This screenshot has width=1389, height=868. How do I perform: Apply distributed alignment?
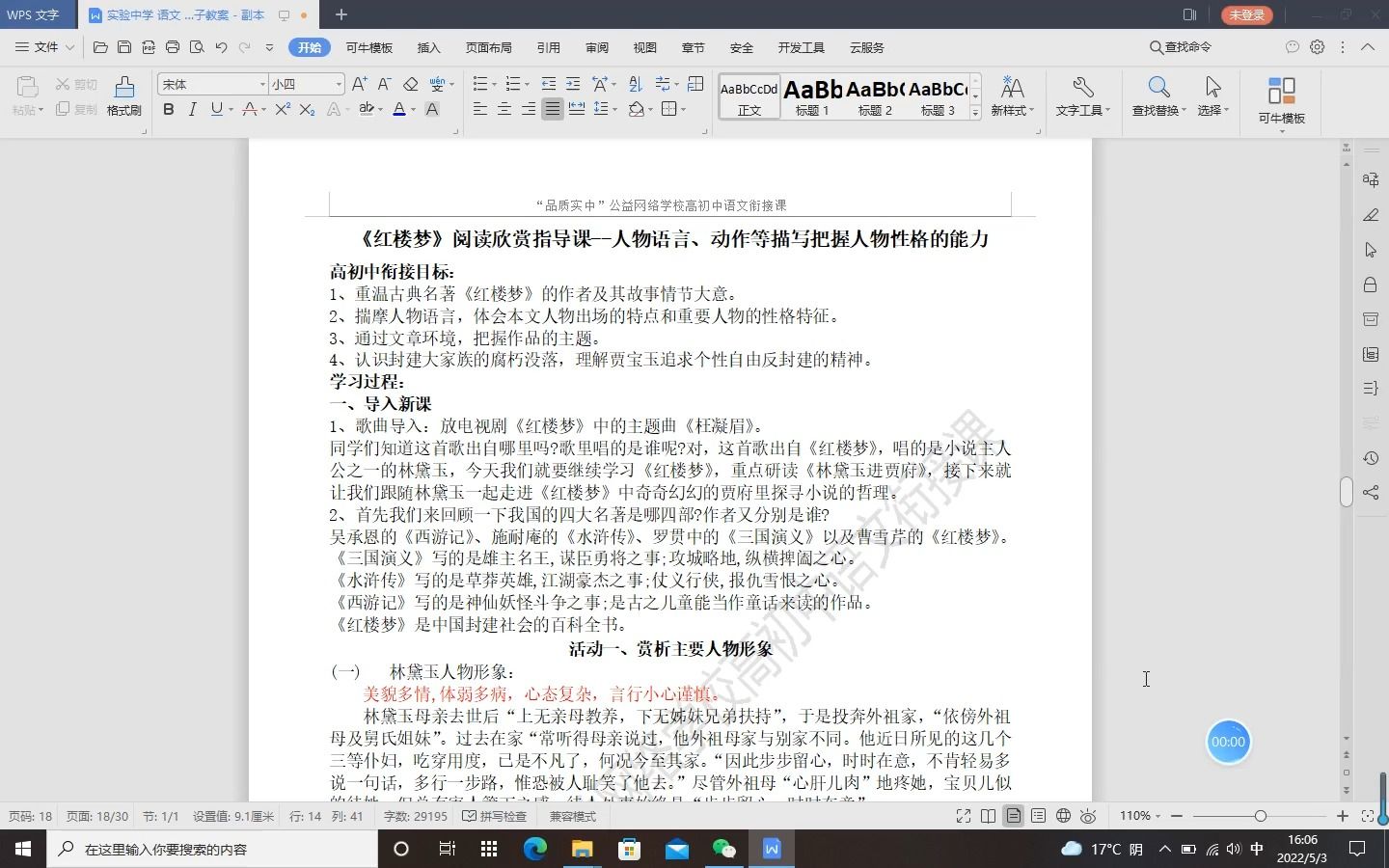577,110
